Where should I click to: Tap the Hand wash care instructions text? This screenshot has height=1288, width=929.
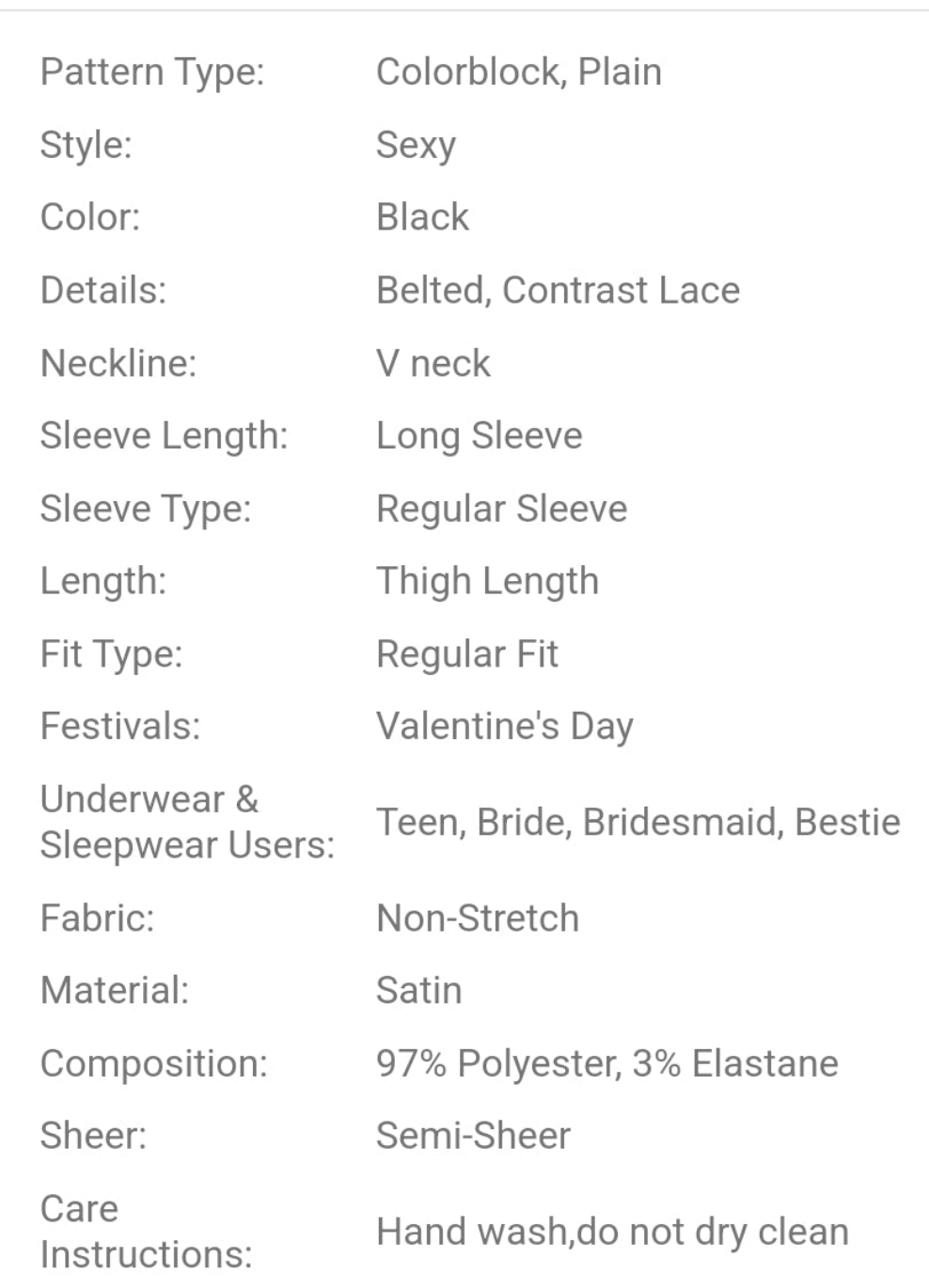[612, 1232]
